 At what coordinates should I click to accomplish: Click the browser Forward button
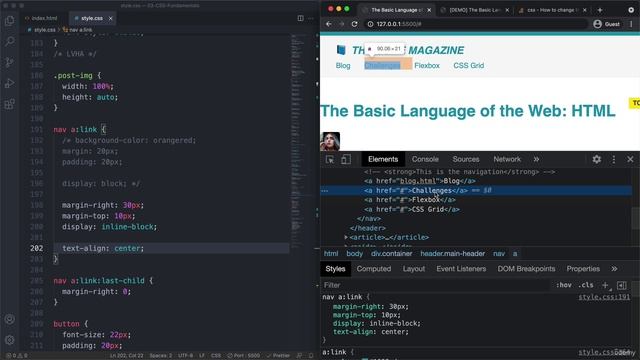click(x=342, y=24)
